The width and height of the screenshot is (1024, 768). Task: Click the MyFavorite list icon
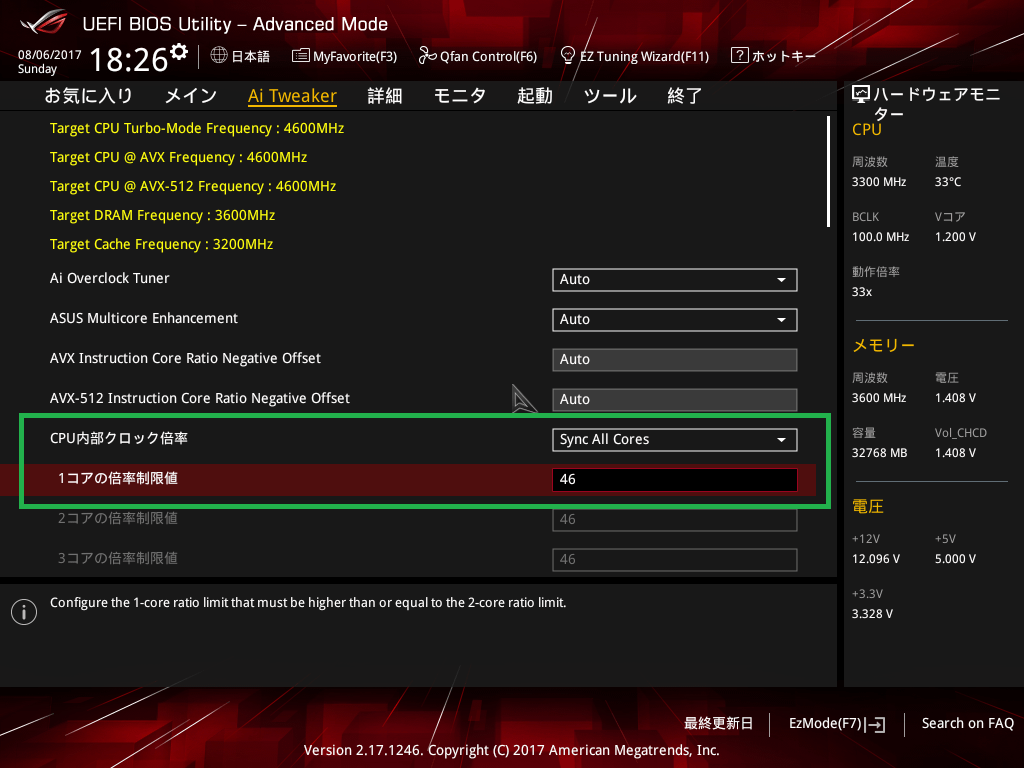click(300, 56)
